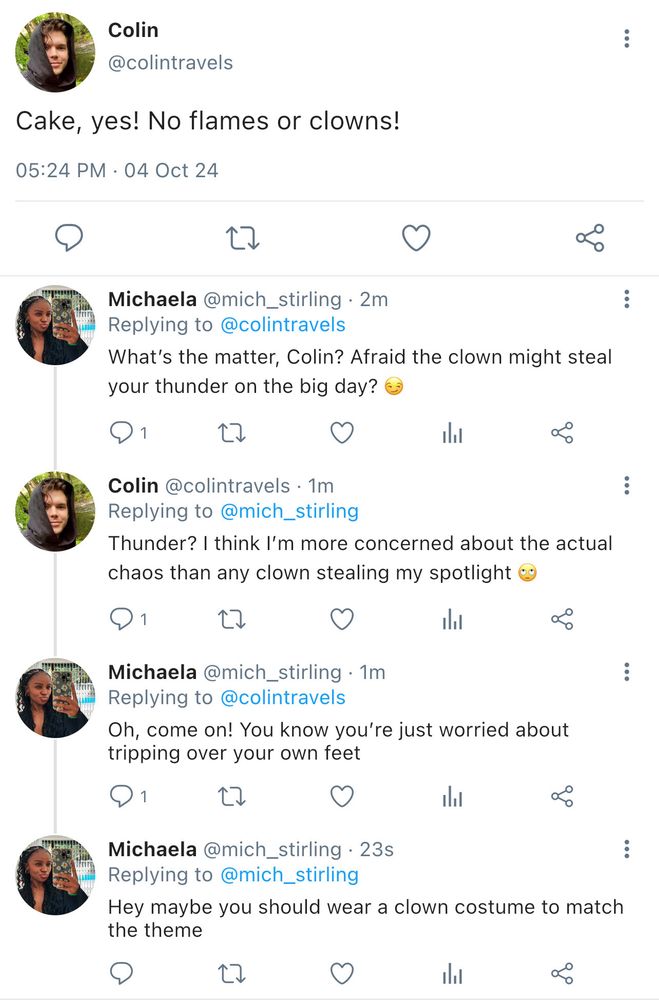Like Michaela's steal your thunder reply
659x1000 pixels.
click(342, 433)
